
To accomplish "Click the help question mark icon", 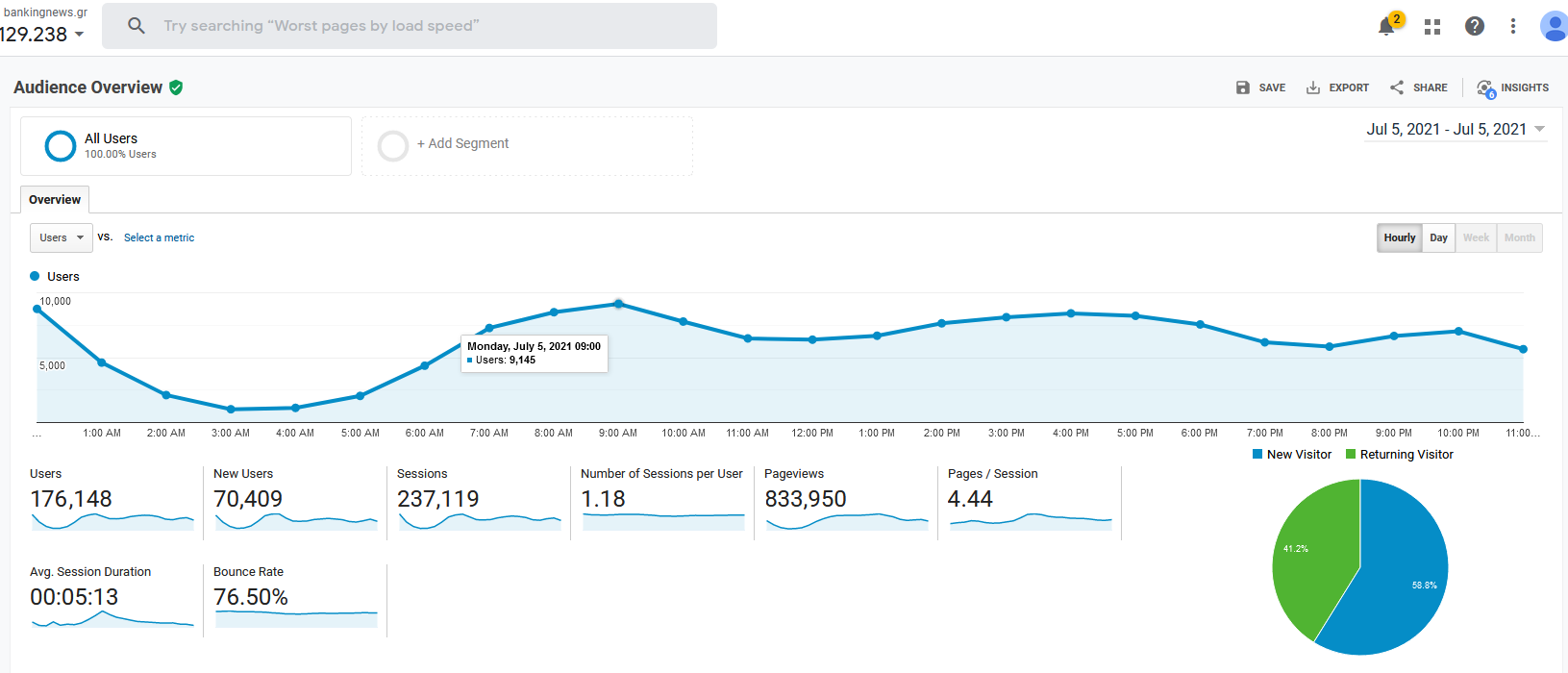I will coord(1475,26).
